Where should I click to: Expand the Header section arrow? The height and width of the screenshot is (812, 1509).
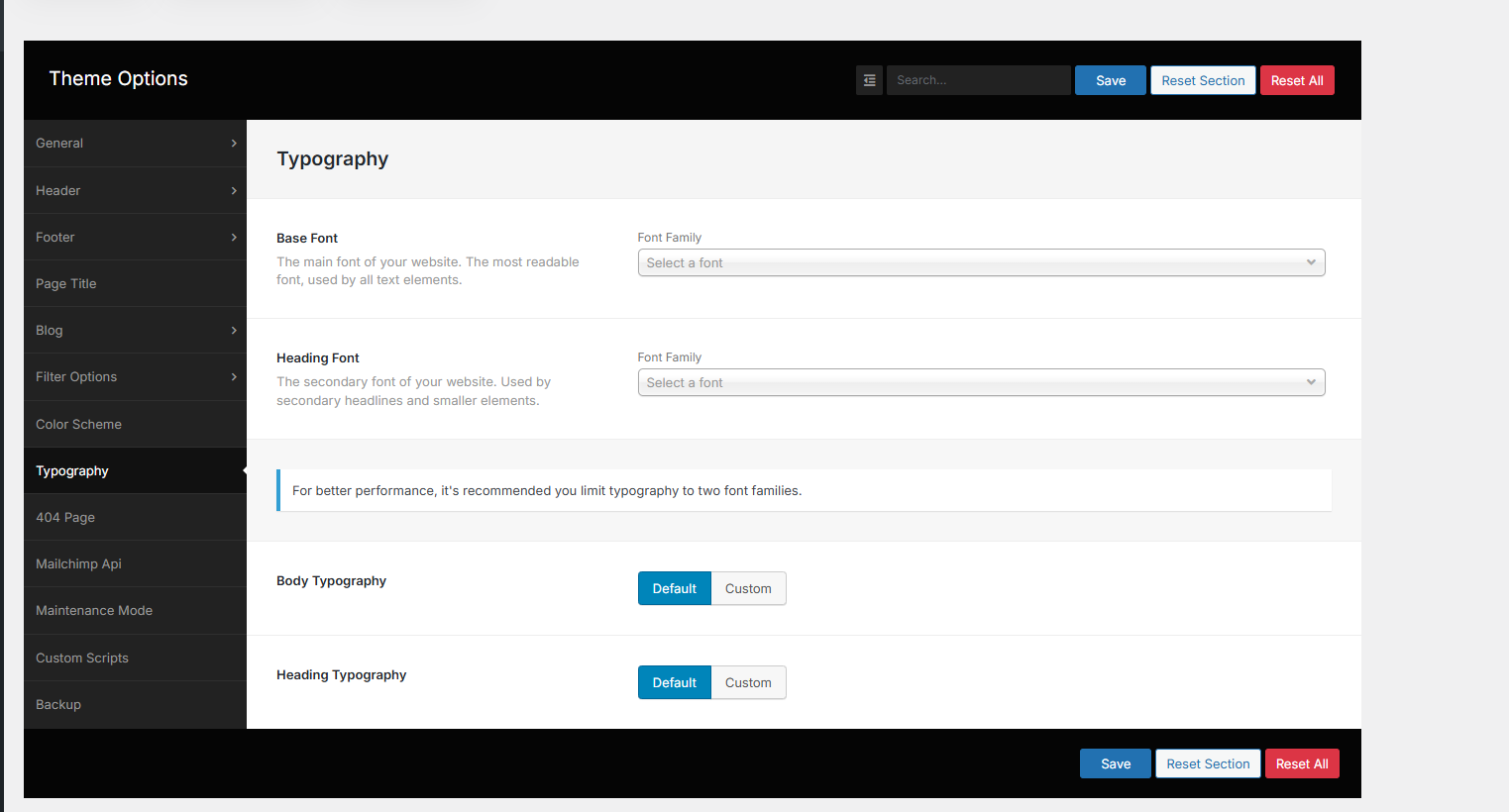click(x=234, y=191)
